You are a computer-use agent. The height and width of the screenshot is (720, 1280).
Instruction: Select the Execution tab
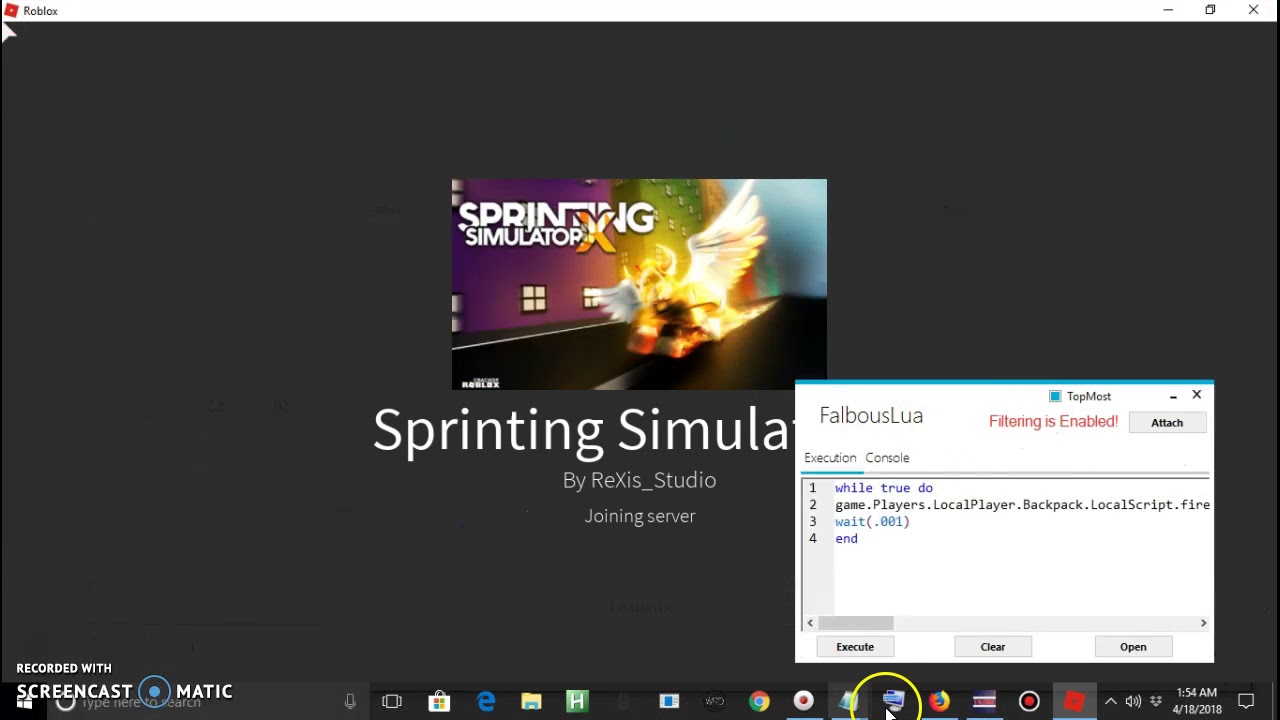(830, 458)
